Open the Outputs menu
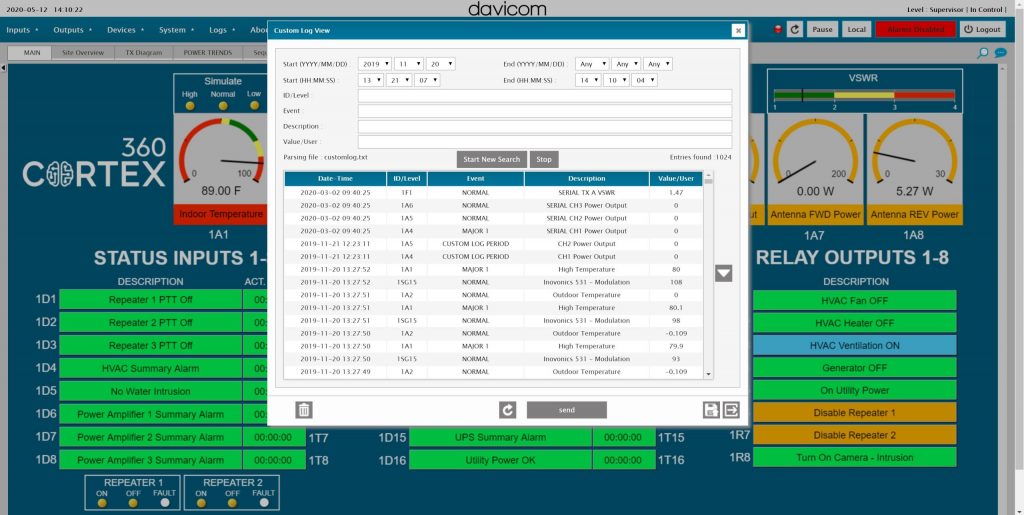Screen dimensions: 1024x515 point(72,30)
